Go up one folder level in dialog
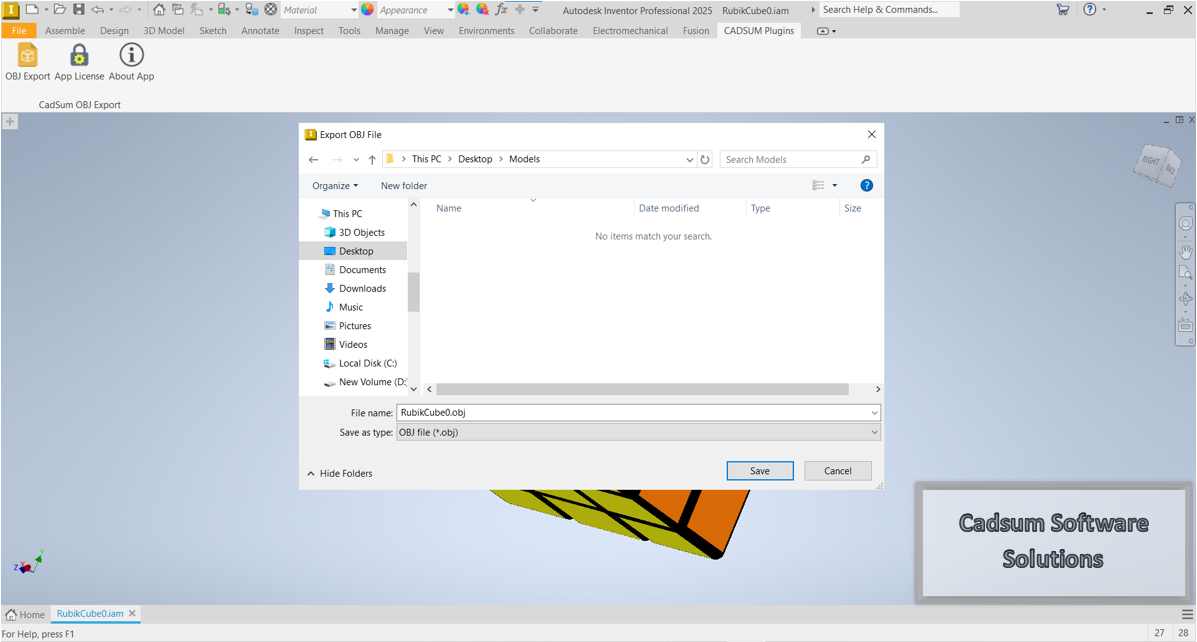This screenshot has width=1197, height=642. tap(372, 160)
